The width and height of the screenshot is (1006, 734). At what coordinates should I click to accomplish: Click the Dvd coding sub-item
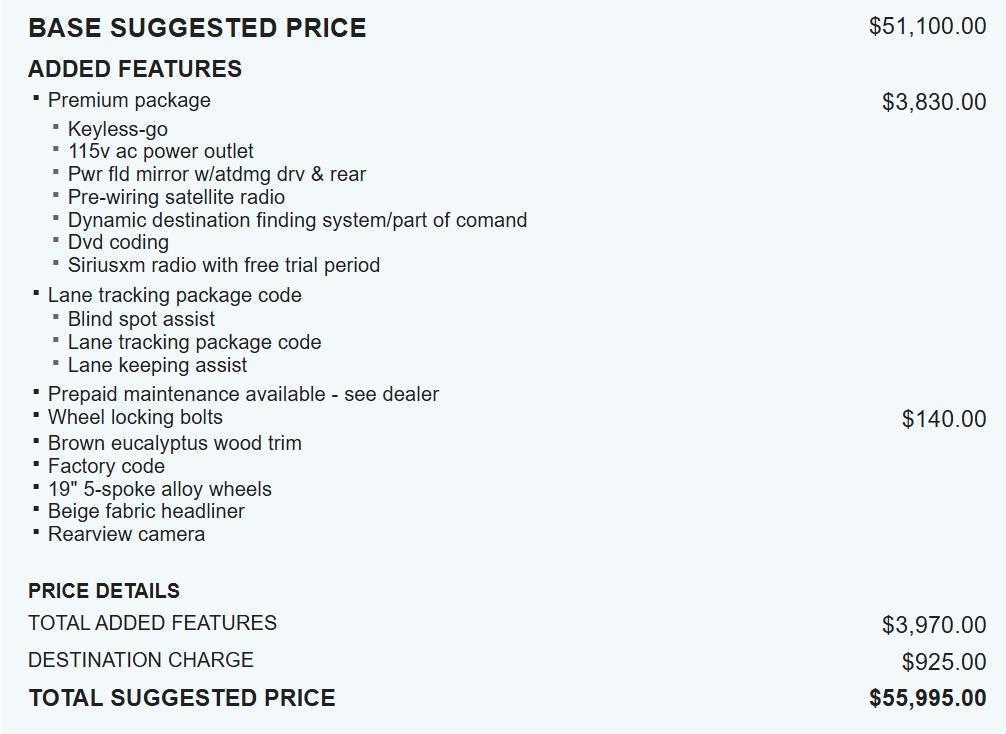tap(118, 242)
